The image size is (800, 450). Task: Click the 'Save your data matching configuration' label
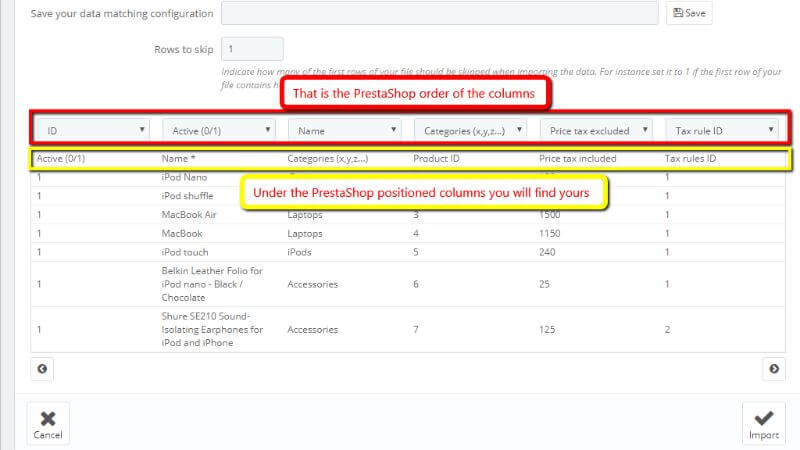(x=122, y=14)
